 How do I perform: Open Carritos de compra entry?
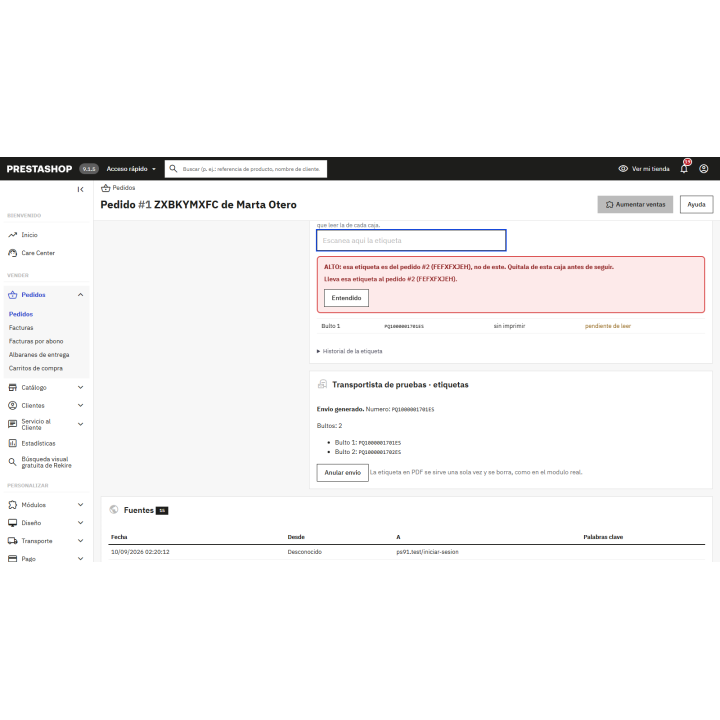pyautogui.click(x=36, y=368)
